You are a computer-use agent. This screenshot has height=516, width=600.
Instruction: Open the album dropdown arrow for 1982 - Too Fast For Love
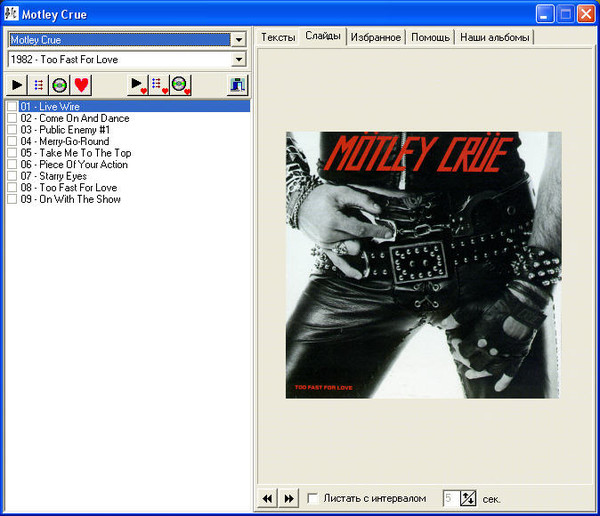[x=239, y=59]
